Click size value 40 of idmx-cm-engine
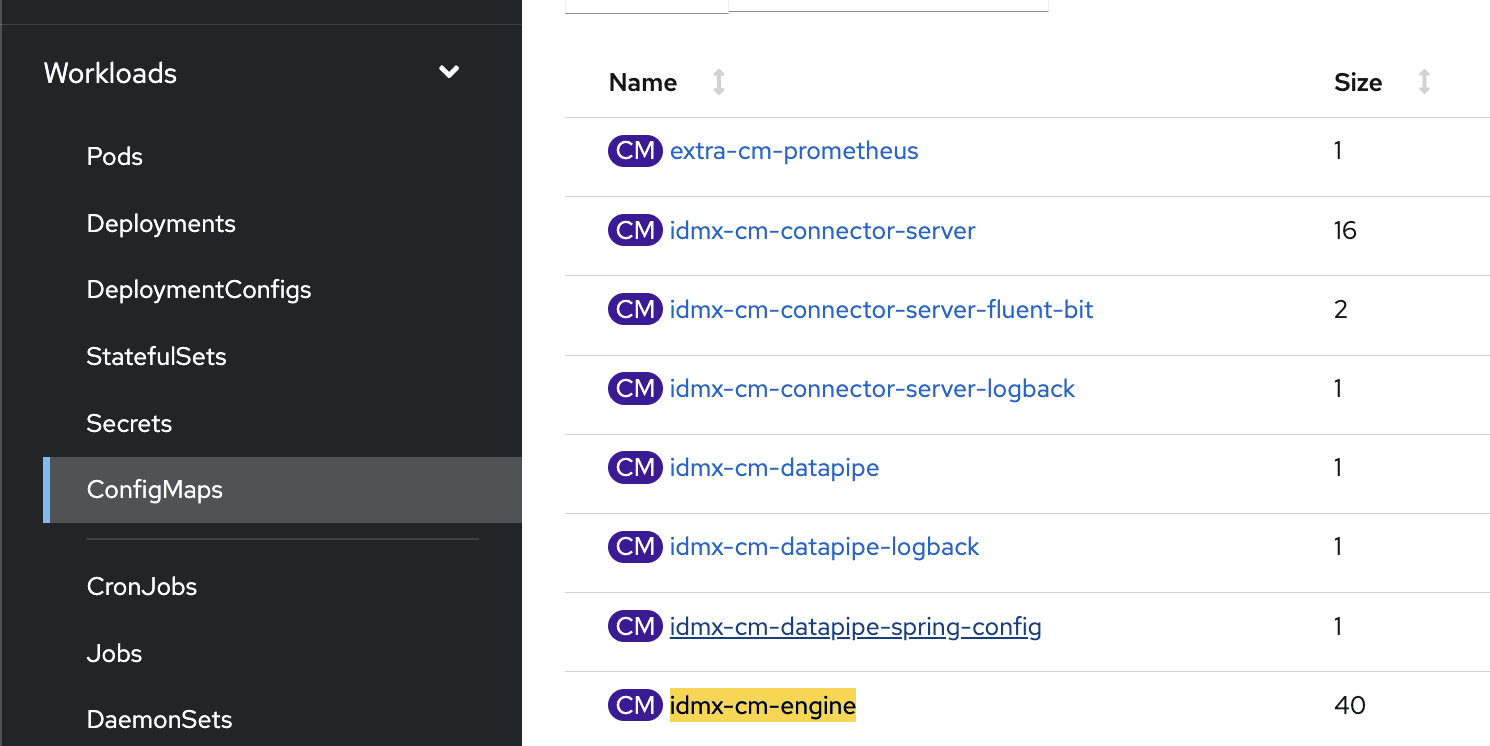 coord(1350,706)
